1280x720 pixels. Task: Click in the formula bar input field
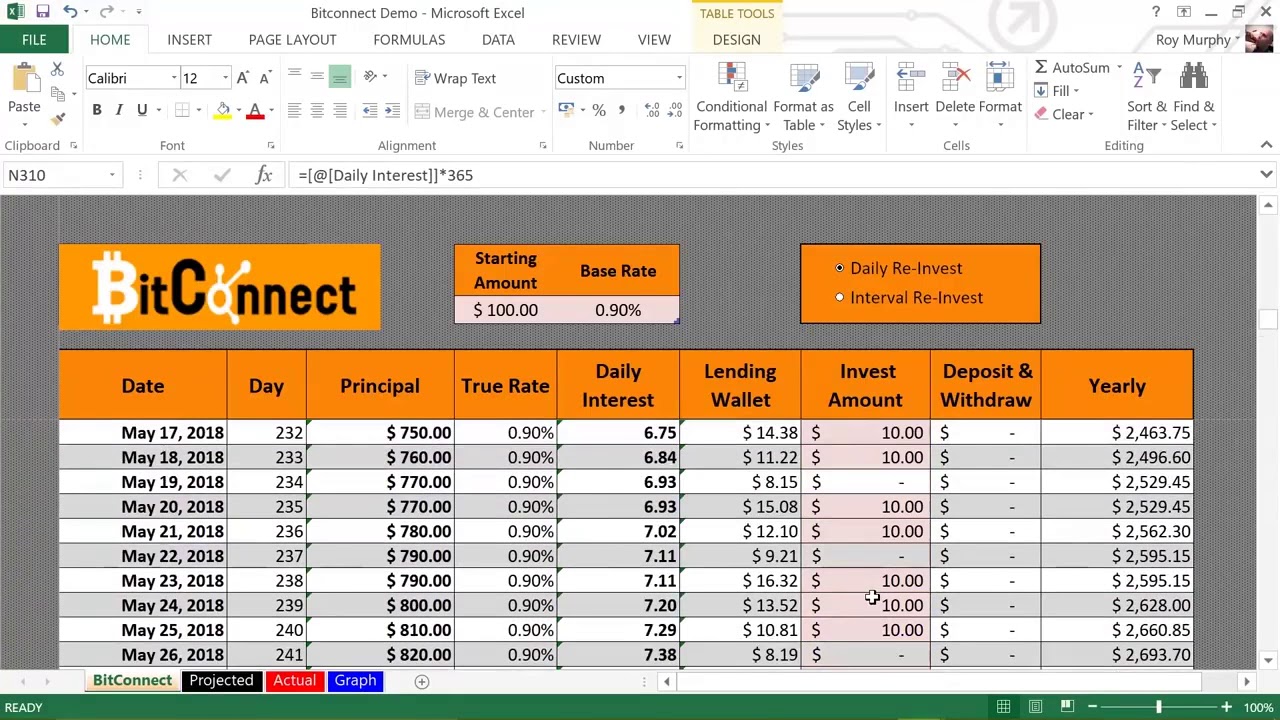(x=770, y=175)
